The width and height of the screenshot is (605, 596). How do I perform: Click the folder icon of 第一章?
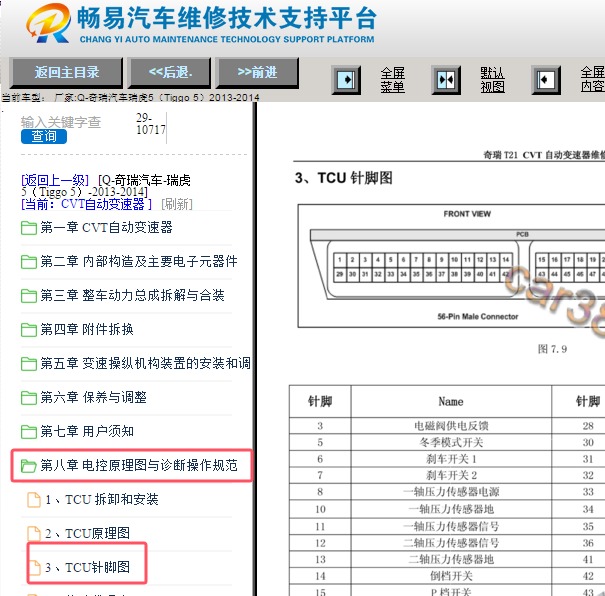pyautogui.click(x=29, y=228)
